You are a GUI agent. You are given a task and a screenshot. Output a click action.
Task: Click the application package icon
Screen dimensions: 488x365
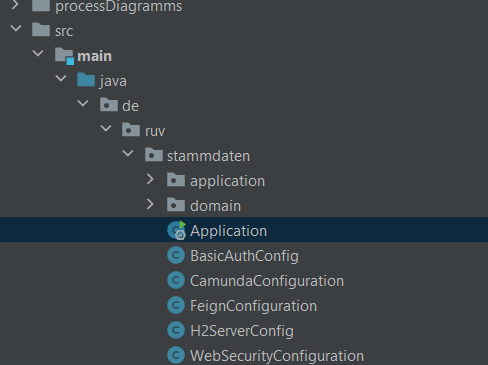point(176,180)
